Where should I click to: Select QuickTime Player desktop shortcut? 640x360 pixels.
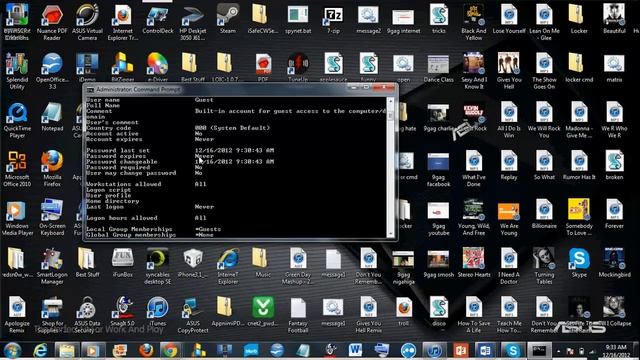point(17,120)
